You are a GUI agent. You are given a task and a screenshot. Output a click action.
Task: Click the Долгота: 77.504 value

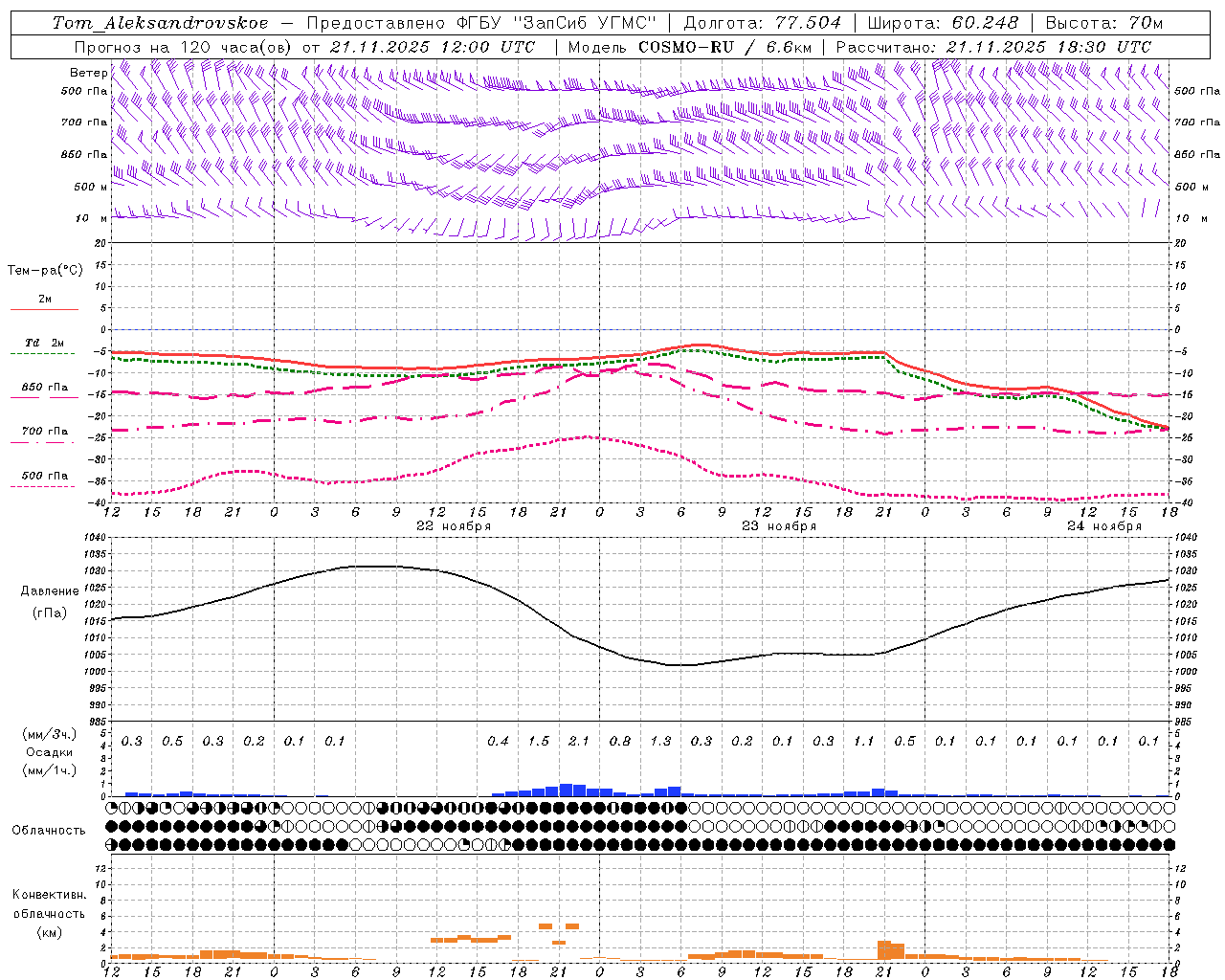pyautogui.click(x=763, y=23)
